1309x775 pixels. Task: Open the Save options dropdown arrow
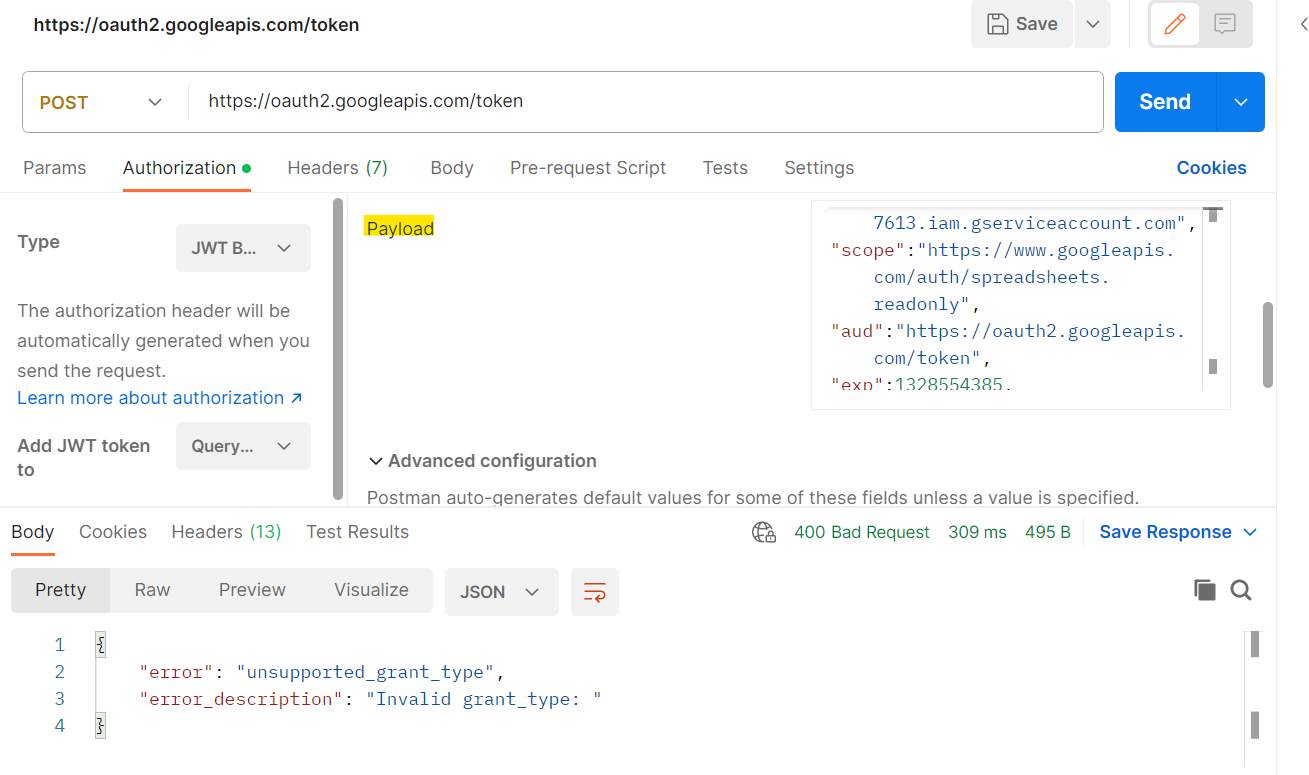(1093, 24)
